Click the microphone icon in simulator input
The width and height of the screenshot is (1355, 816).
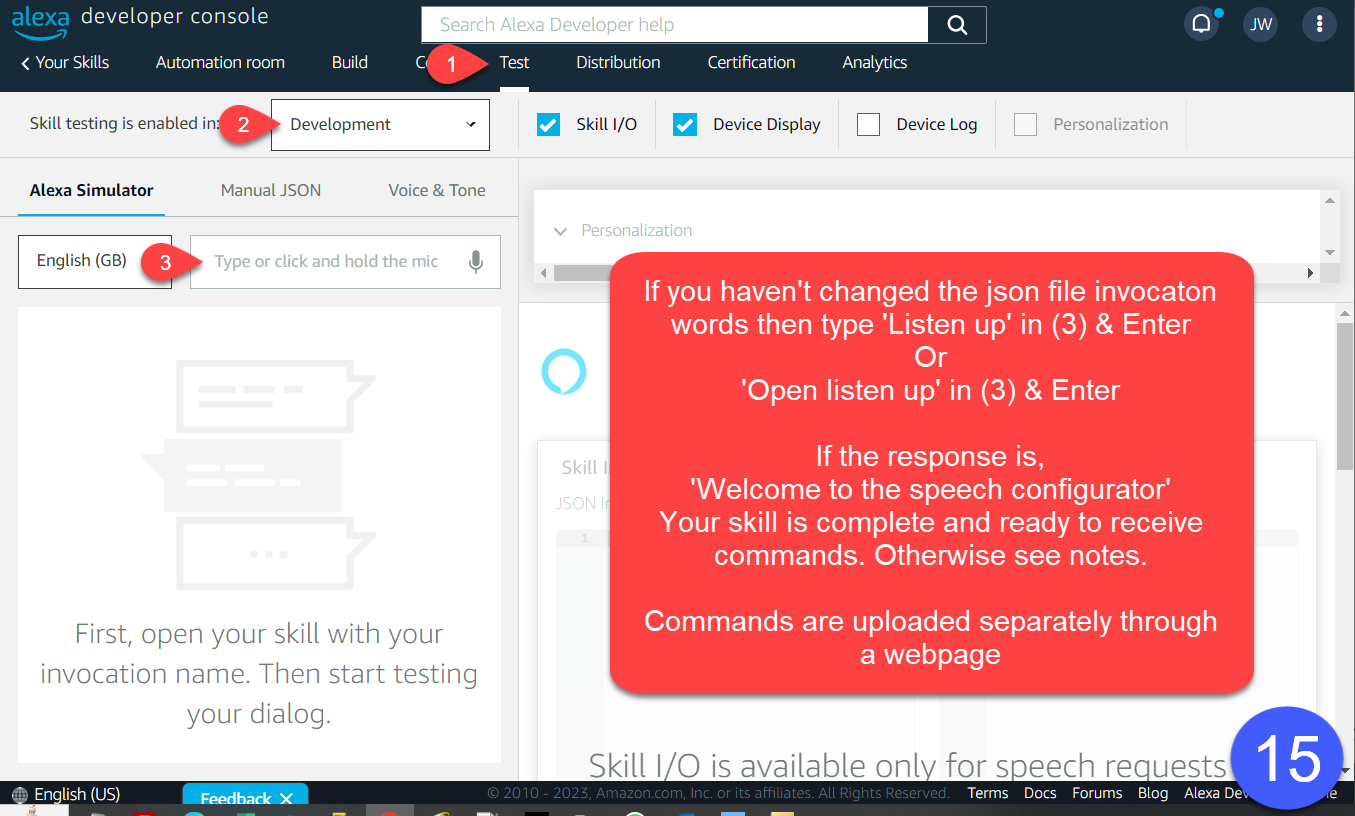click(x=476, y=262)
